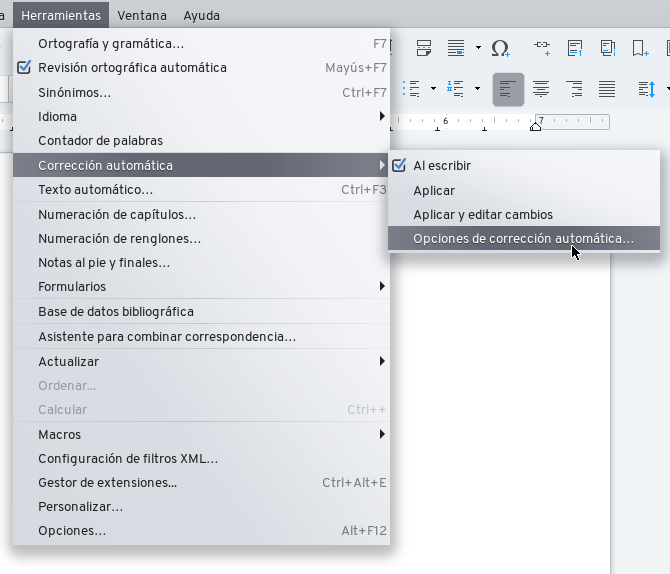Open Configuración de filtros XML…
Image resolution: width=670 pixels, height=574 pixels.
(x=201, y=459)
